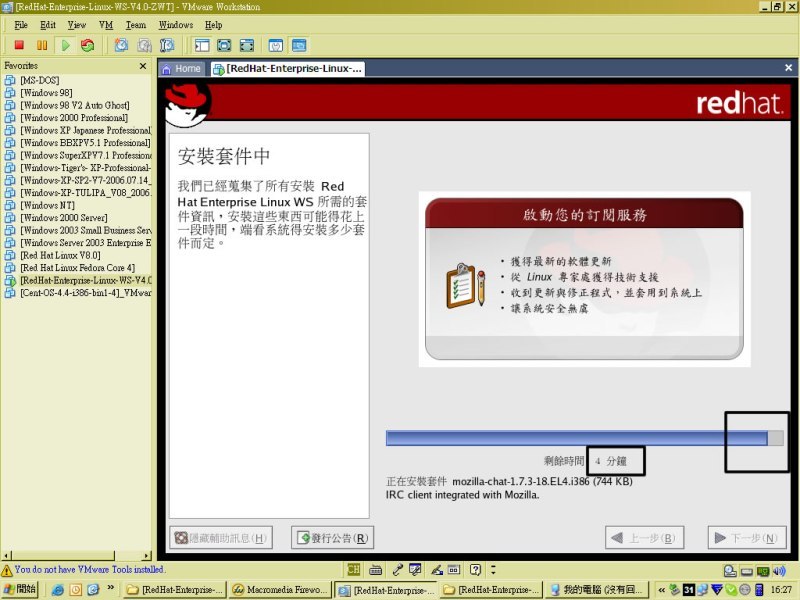Click the Console view toolbar icon
Viewport: 800px width, 600px height.
299,45
